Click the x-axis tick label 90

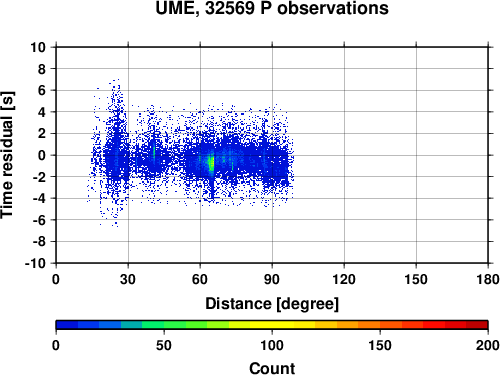pyautogui.click(x=272, y=279)
